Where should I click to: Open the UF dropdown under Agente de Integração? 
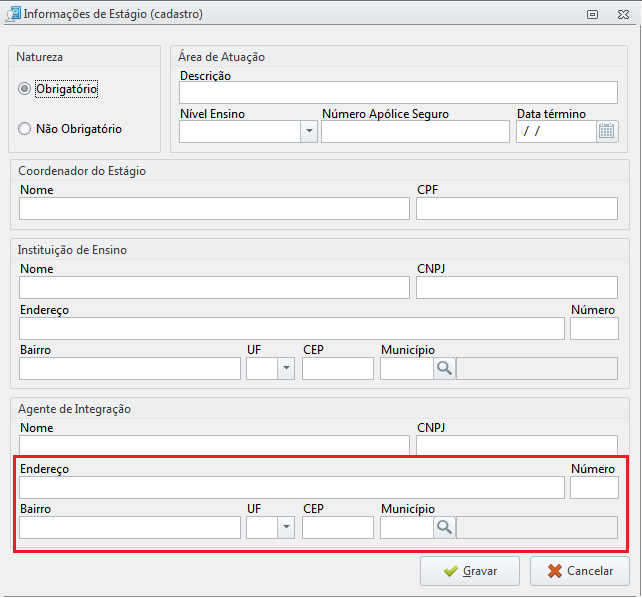click(286, 527)
